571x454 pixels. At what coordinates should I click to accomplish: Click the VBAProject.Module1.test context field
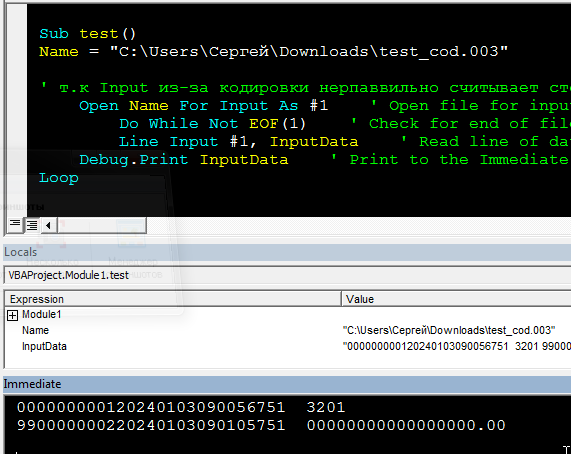pos(287,275)
